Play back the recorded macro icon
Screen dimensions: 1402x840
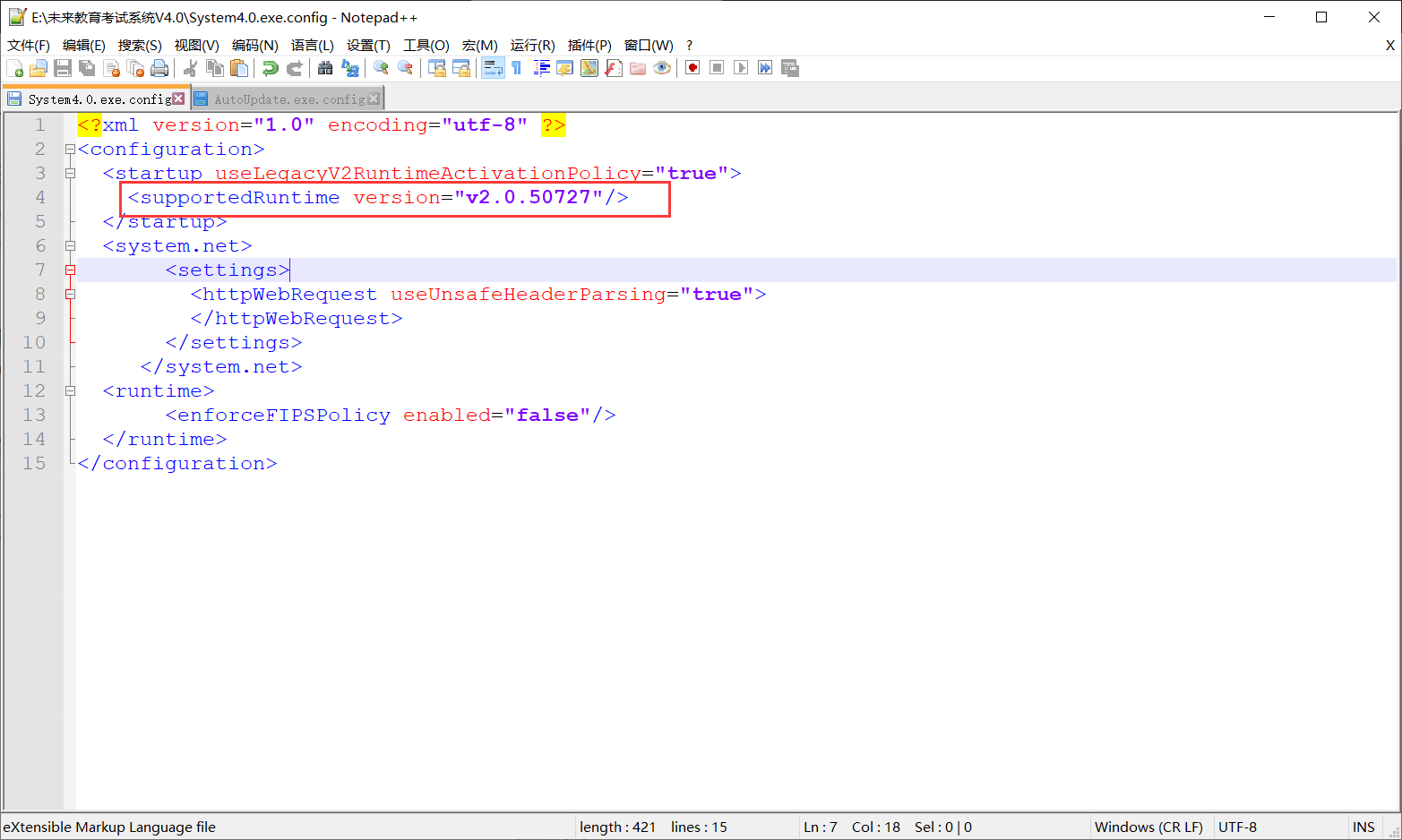tap(741, 68)
